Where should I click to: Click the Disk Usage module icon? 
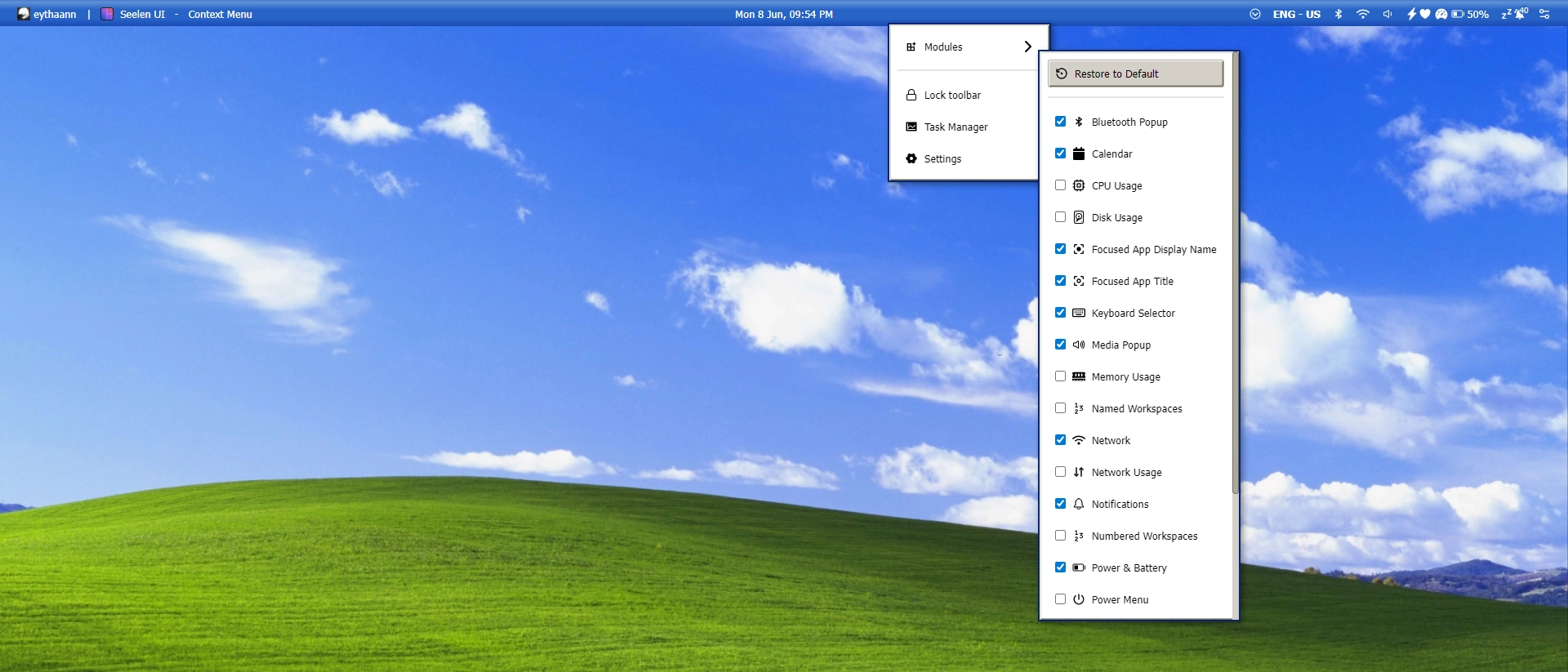coord(1079,217)
